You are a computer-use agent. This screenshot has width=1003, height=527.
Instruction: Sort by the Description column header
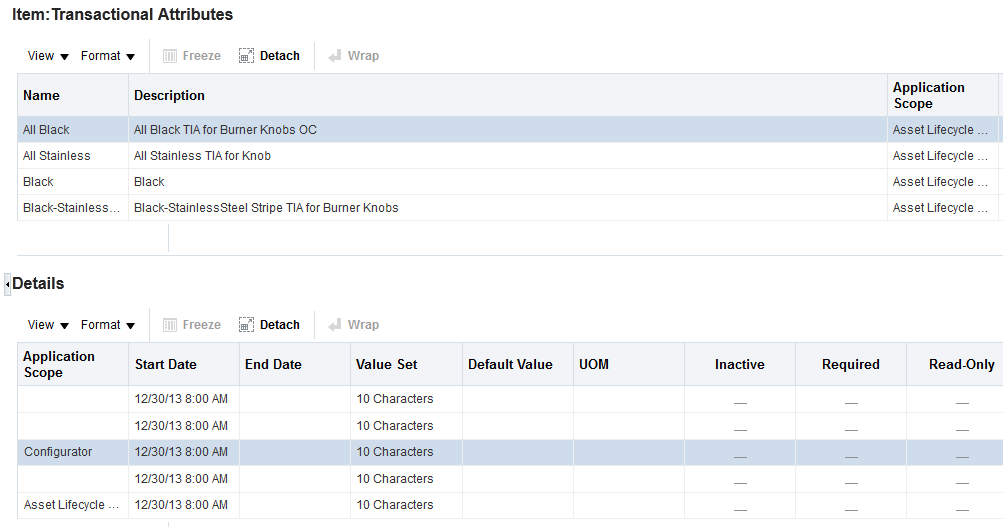[170, 96]
